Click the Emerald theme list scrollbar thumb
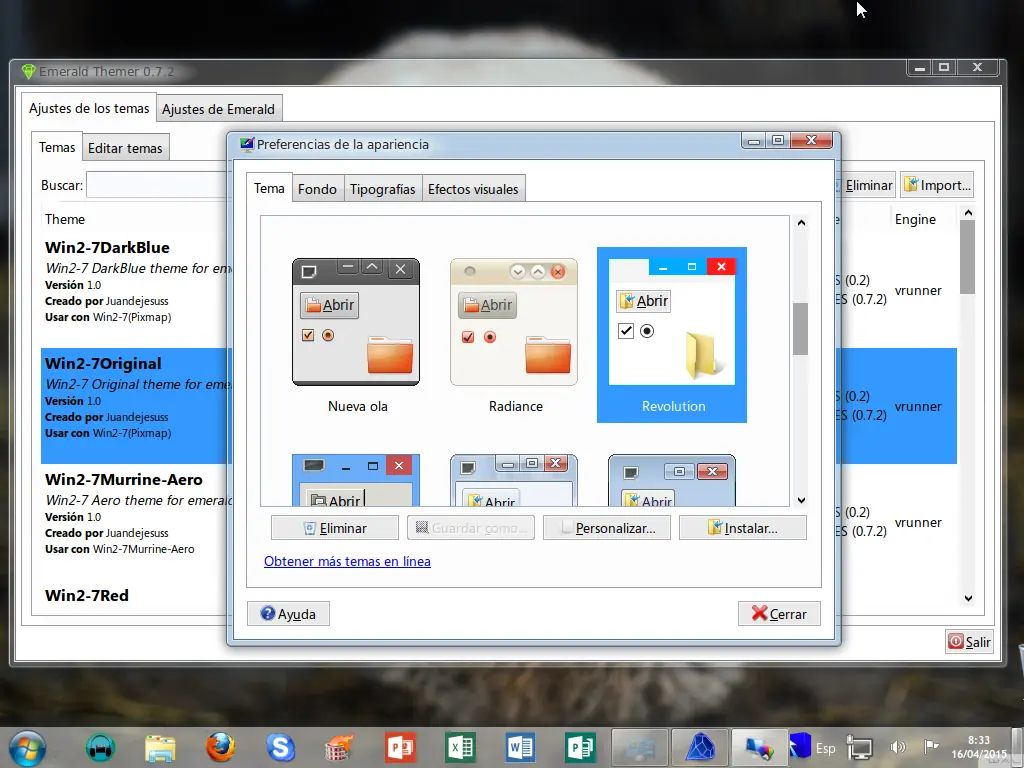The width and height of the screenshot is (1024, 768). [968, 257]
